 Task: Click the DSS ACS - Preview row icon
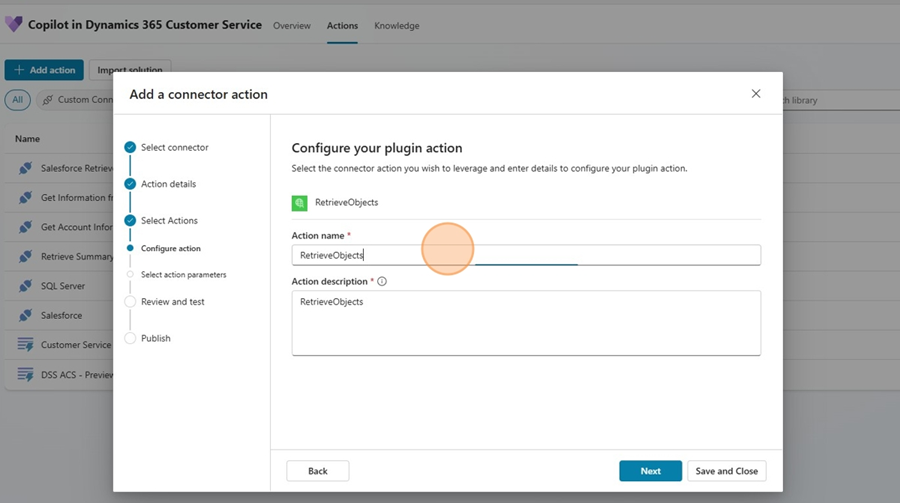25,374
